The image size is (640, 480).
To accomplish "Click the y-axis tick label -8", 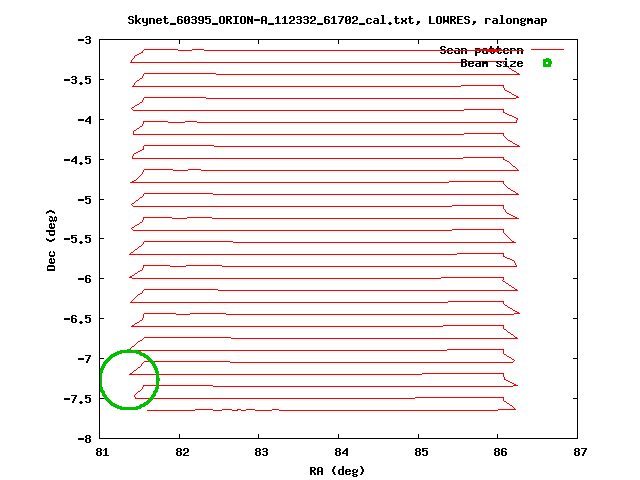I will pyautogui.click(x=84, y=439).
